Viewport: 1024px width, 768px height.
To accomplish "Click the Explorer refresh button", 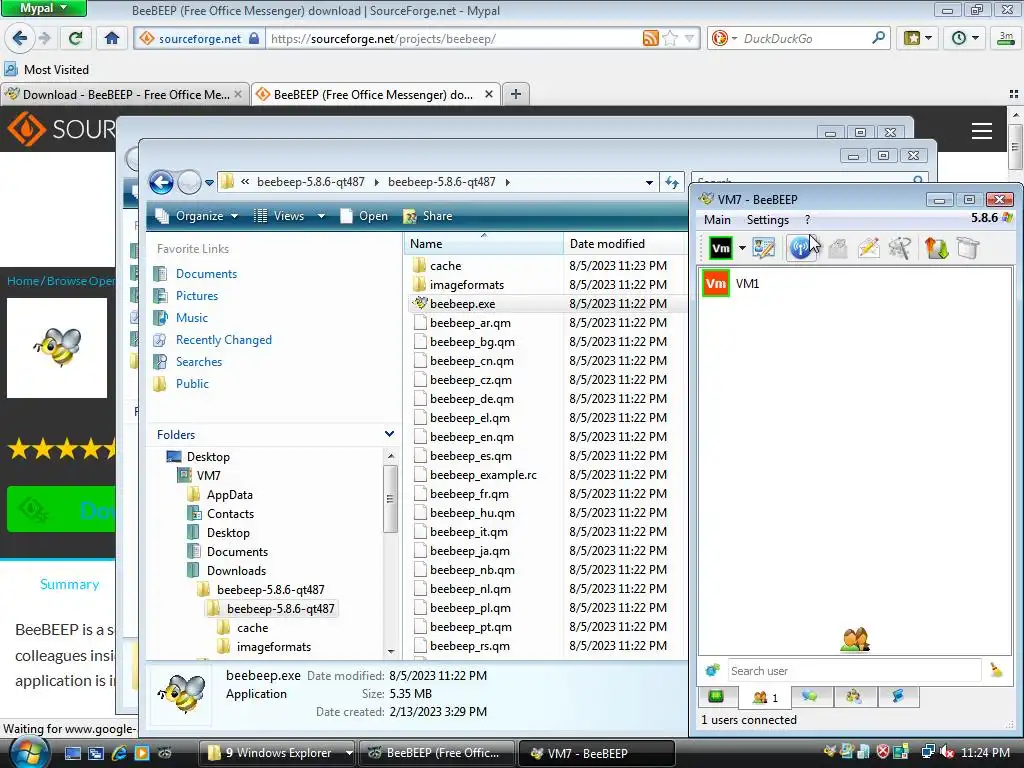I will pos(672,183).
